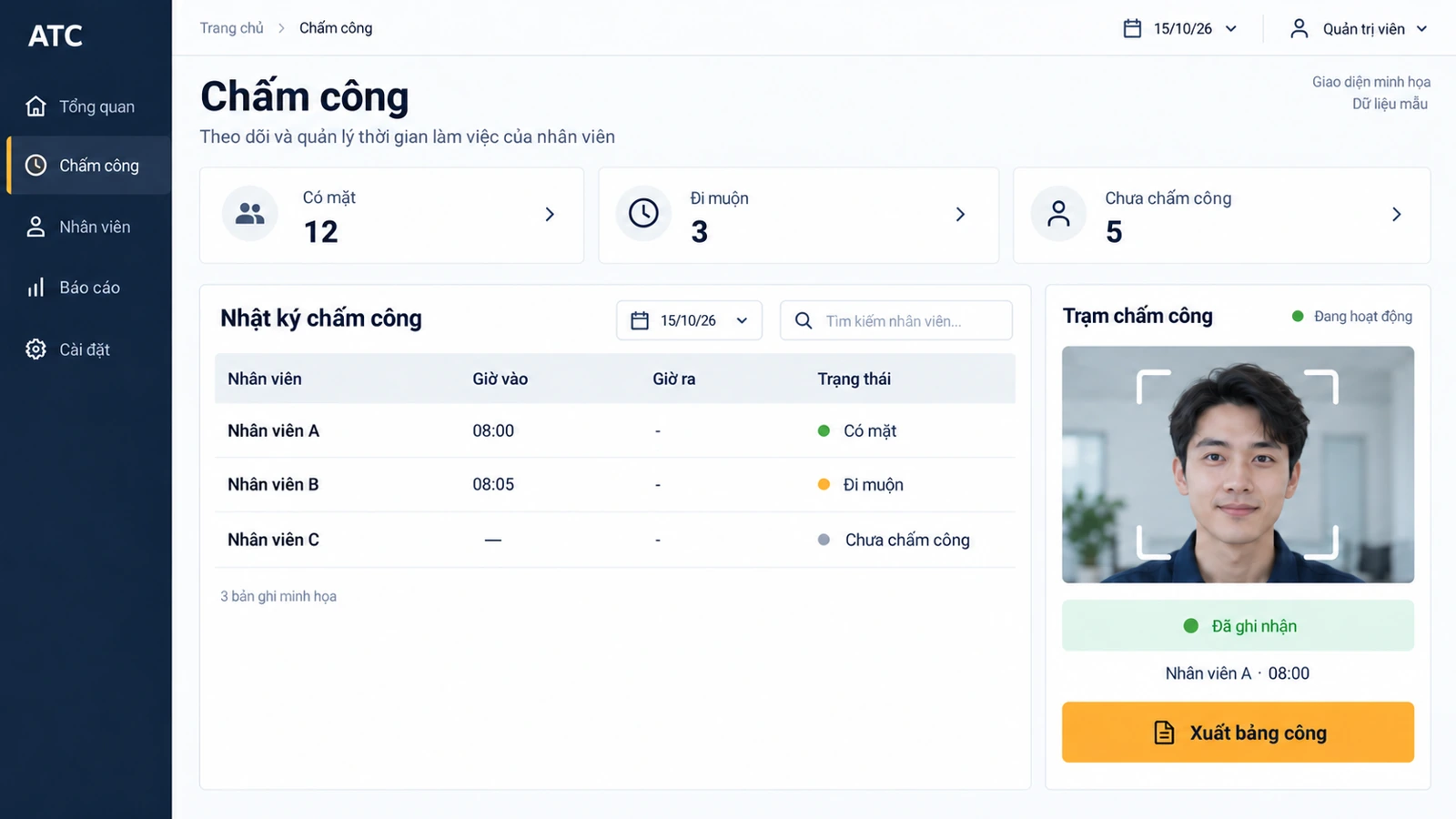Open the Nhật ký chấm công date filter
Viewport: 1456px width, 819px height.
tap(689, 320)
